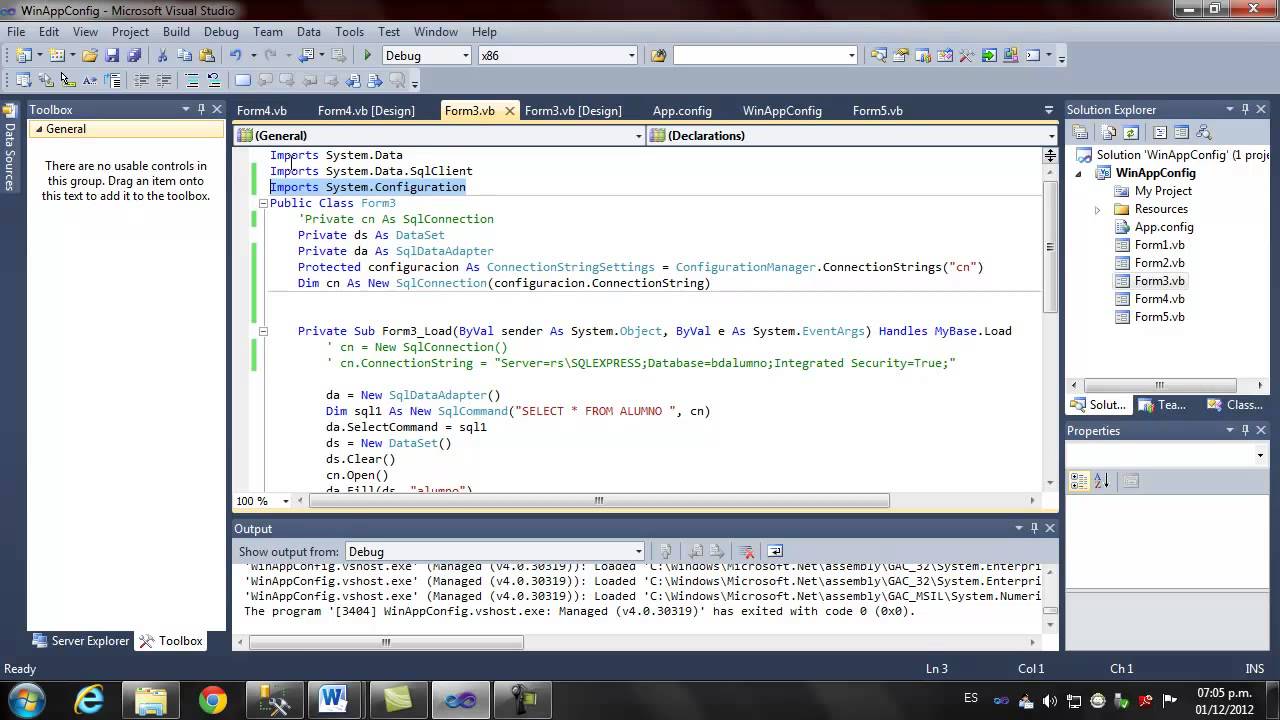Expand the Resources folder node
1280x720 pixels.
point(1097,209)
